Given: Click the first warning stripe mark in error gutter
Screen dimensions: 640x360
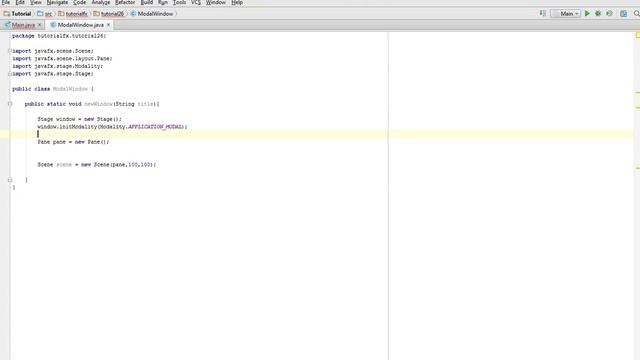Looking at the screenshot, I should pos(638,93).
